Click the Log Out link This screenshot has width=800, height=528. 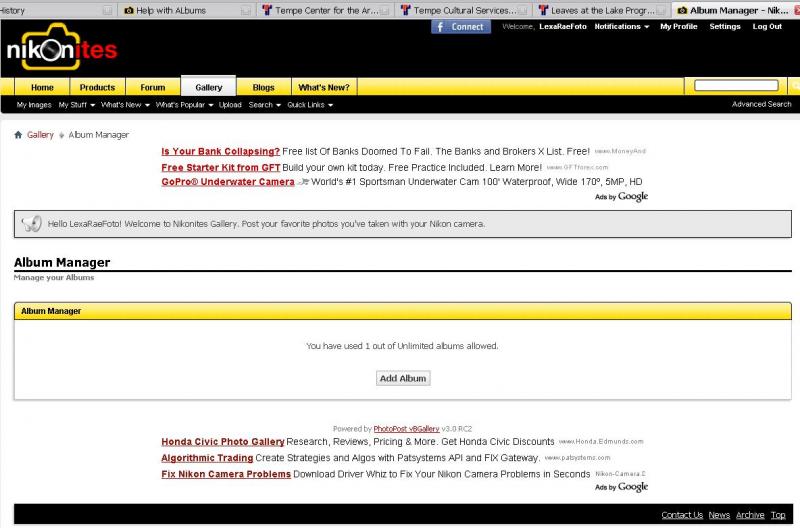point(767,27)
